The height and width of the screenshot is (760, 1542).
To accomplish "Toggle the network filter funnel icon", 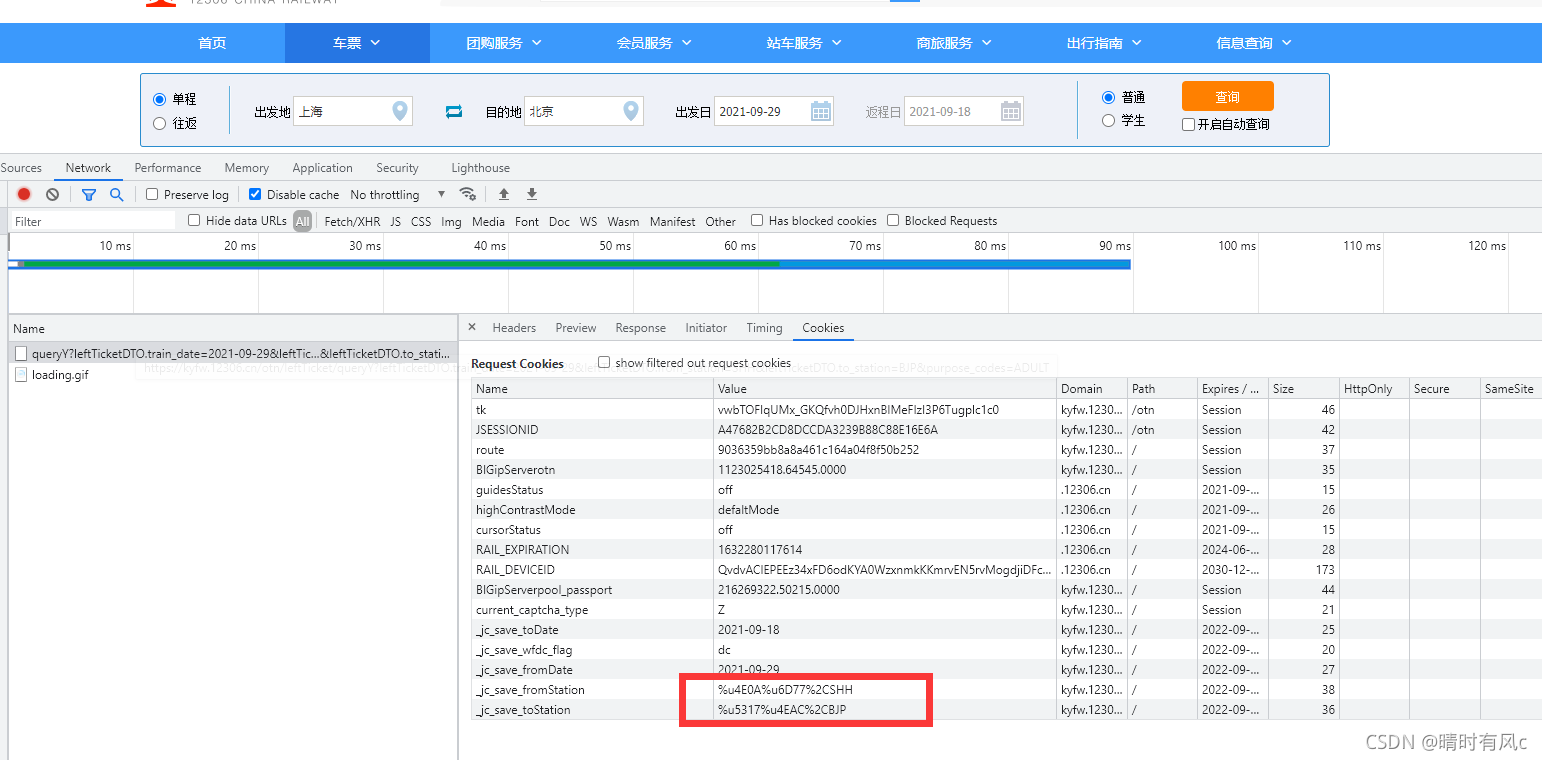I will [88, 195].
